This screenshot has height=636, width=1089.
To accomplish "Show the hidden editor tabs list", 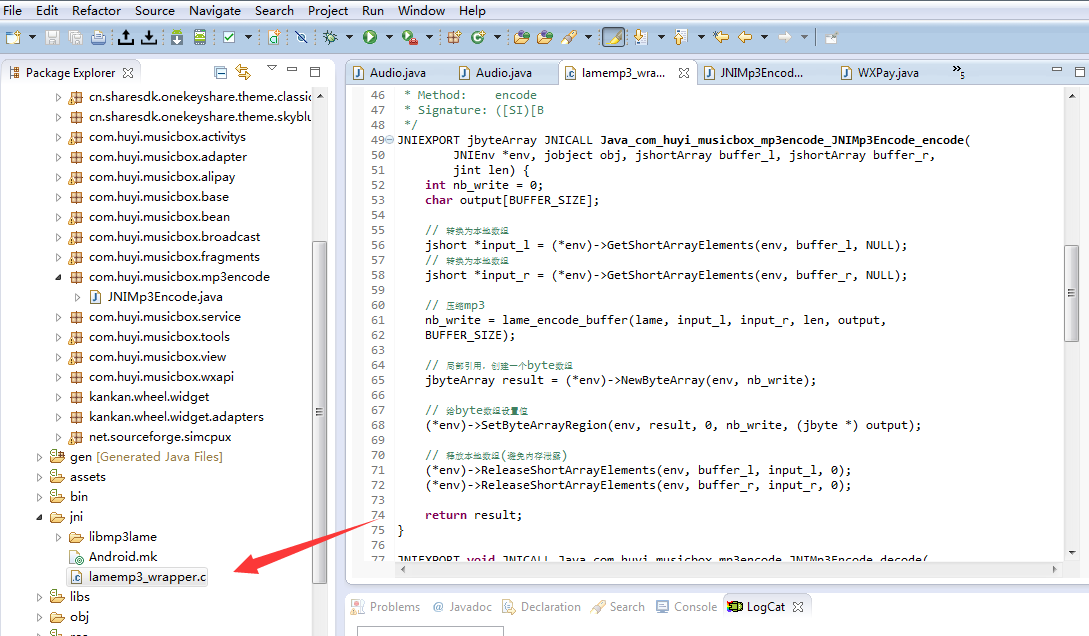I will 958,71.
